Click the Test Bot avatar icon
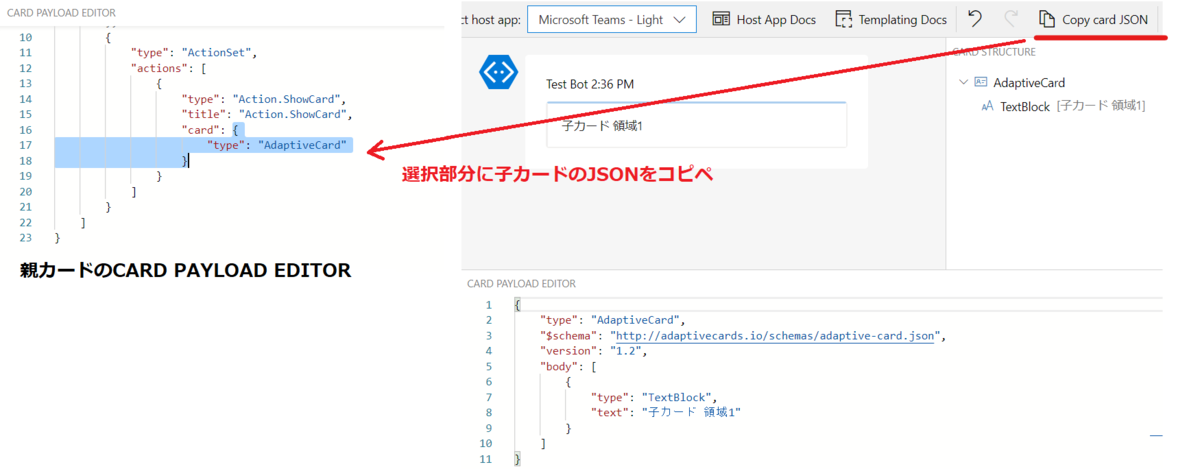This screenshot has width=1200, height=469. (497, 74)
